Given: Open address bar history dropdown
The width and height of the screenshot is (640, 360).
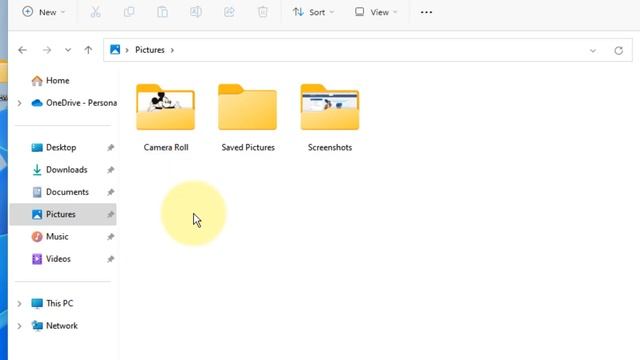Looking at the screenshot, I should (593, 51).
